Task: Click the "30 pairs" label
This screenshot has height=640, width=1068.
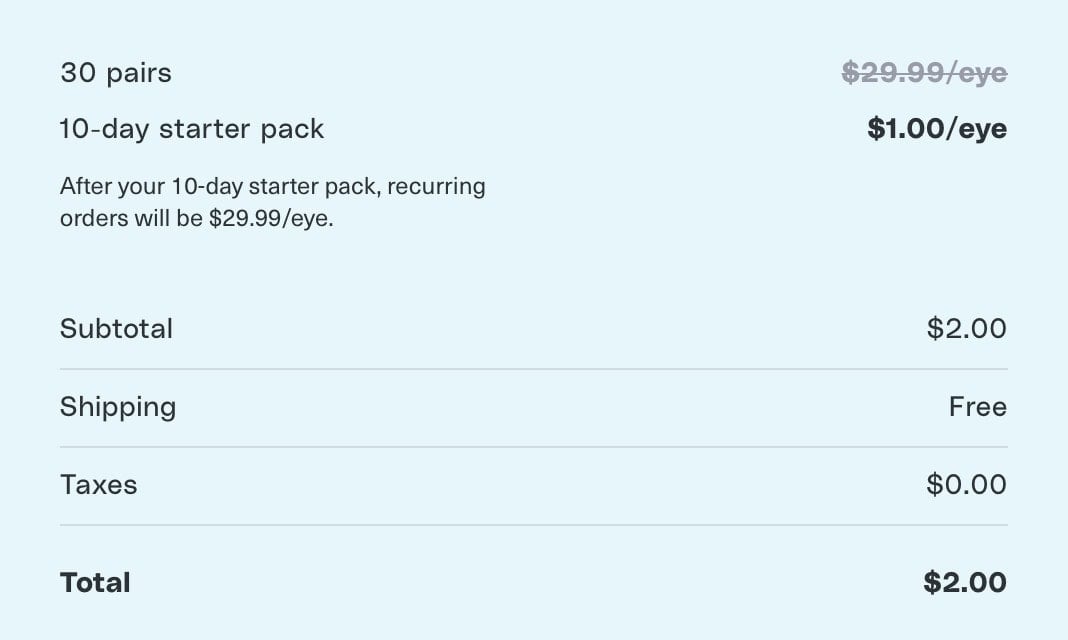Action: pyautogui.click(x=116, y=73)
